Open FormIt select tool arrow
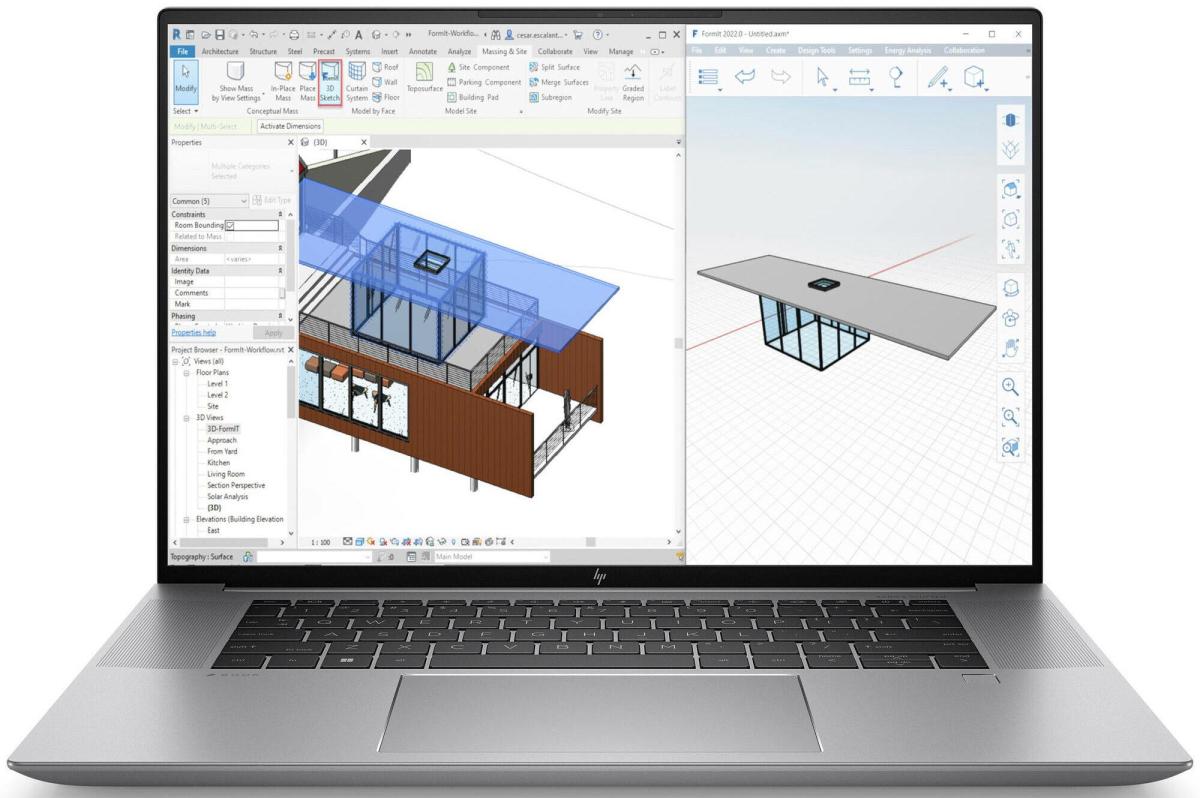Viewport: 1200px width, 798px height. (x=823, y=76)
